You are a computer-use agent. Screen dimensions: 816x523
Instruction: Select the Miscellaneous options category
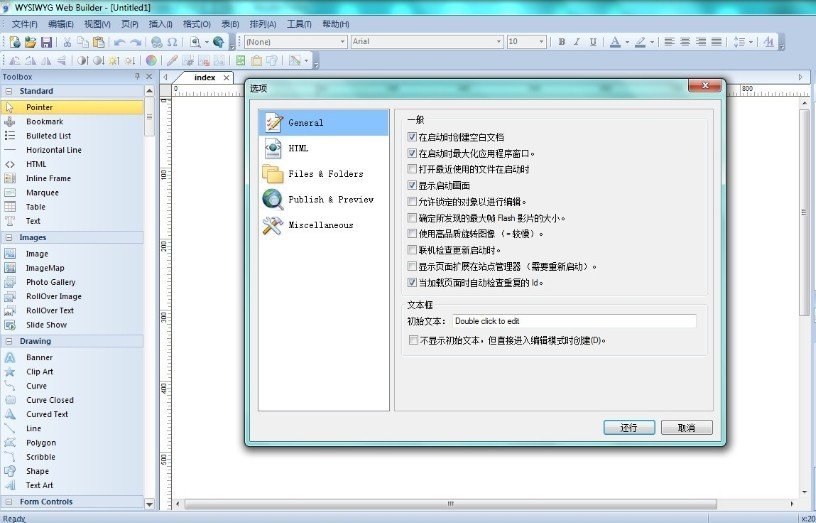(x=324, y=225)
